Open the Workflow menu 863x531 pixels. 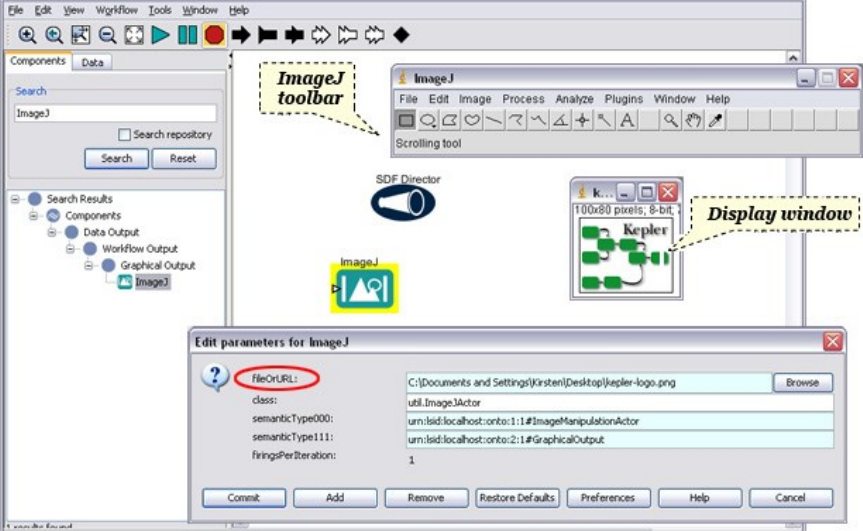tap(117, 10)
